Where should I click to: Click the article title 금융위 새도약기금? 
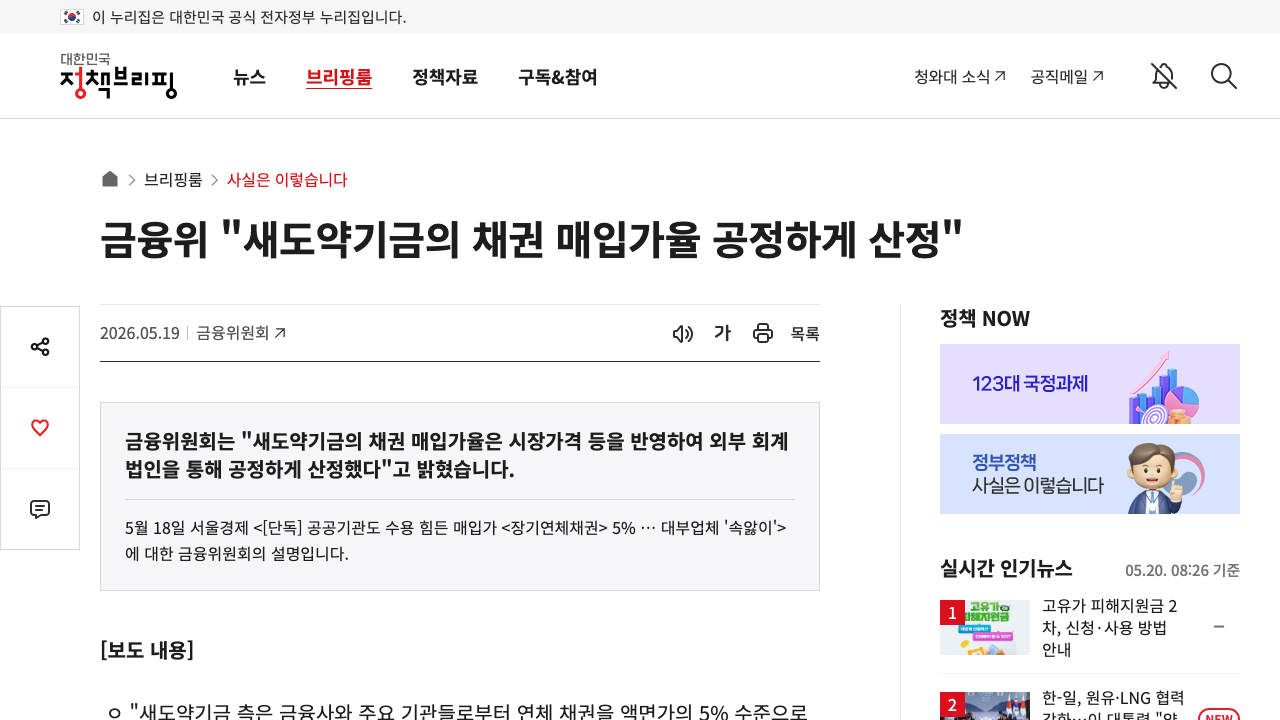[x=532, y=240]
